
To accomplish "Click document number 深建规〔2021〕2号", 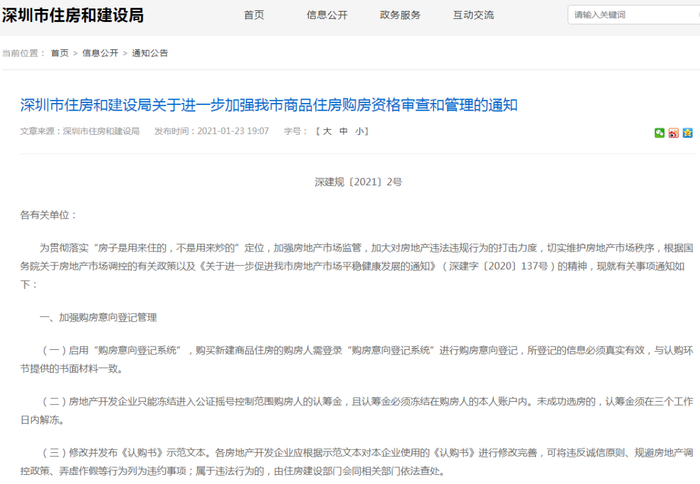I will (358, 182).
